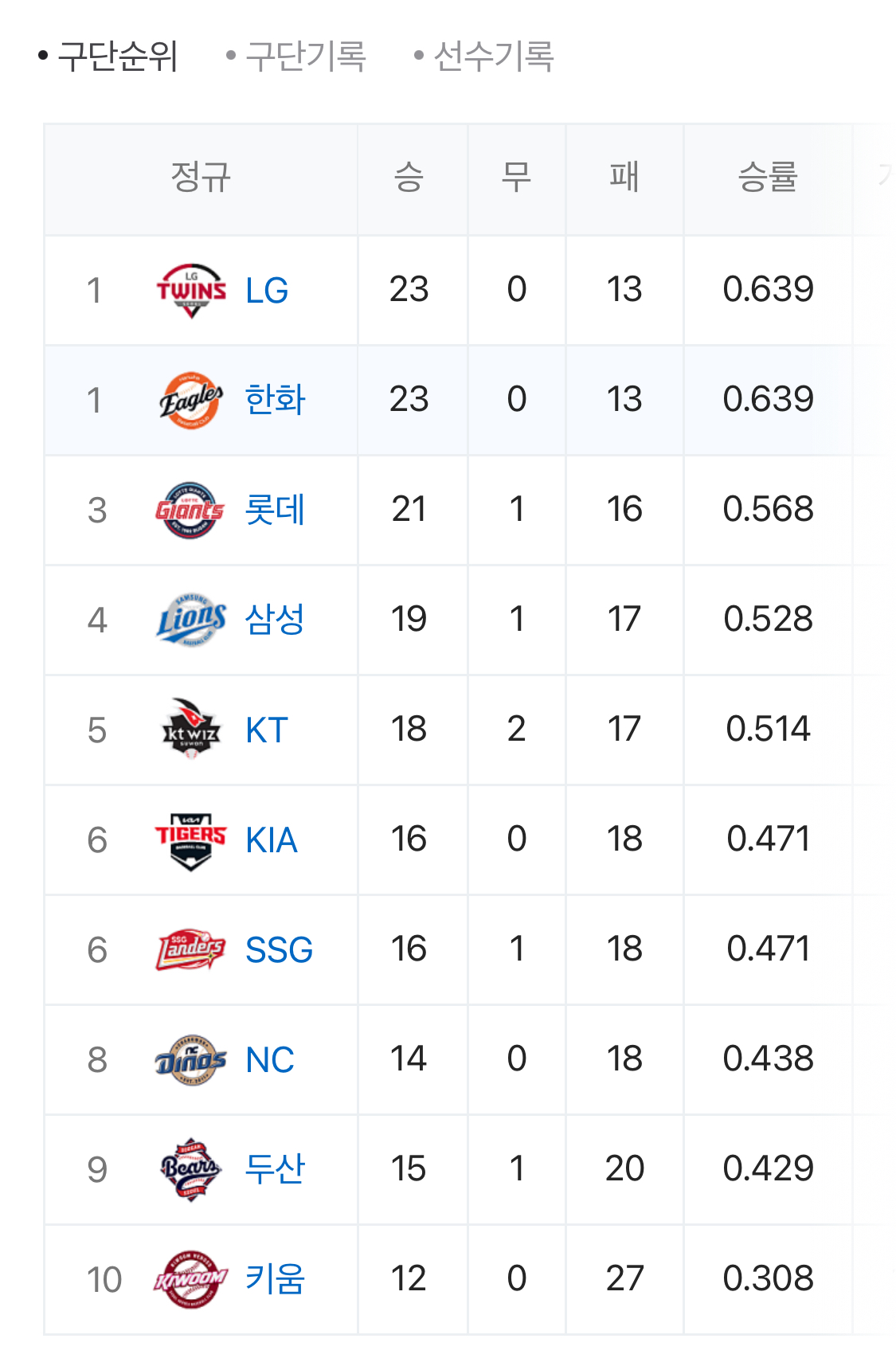
Task: Open the 키움 team name link
Action: 275,1279
